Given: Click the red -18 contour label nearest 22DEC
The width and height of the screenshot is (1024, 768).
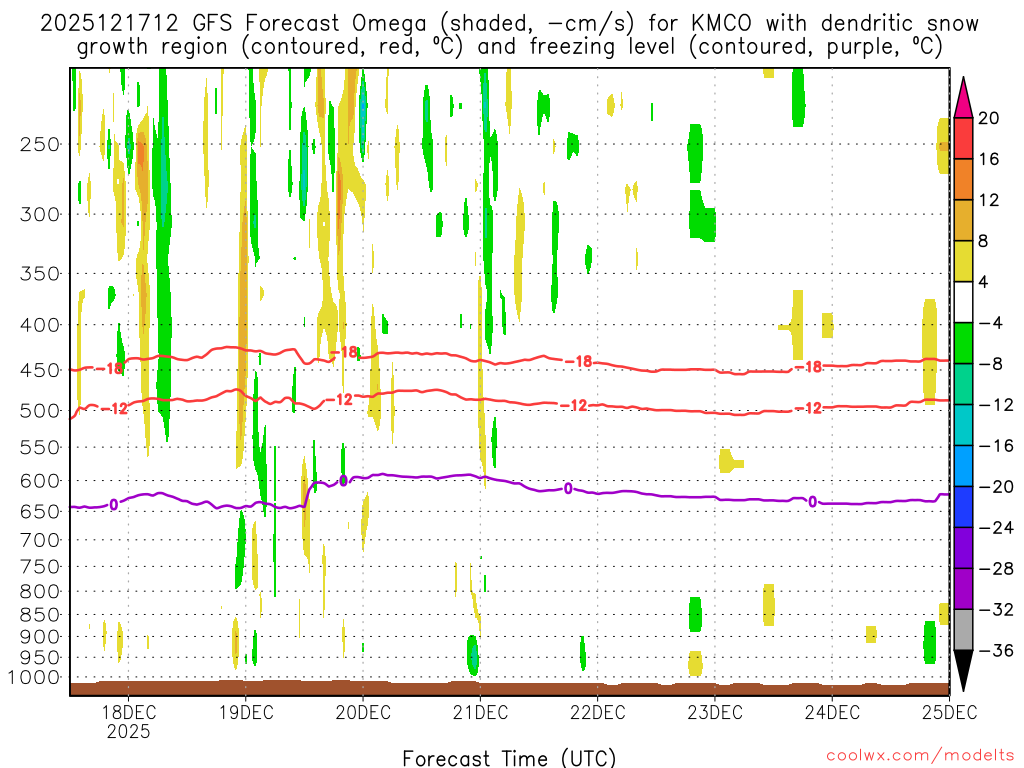Looking at the screenshot, I should 578,361.
